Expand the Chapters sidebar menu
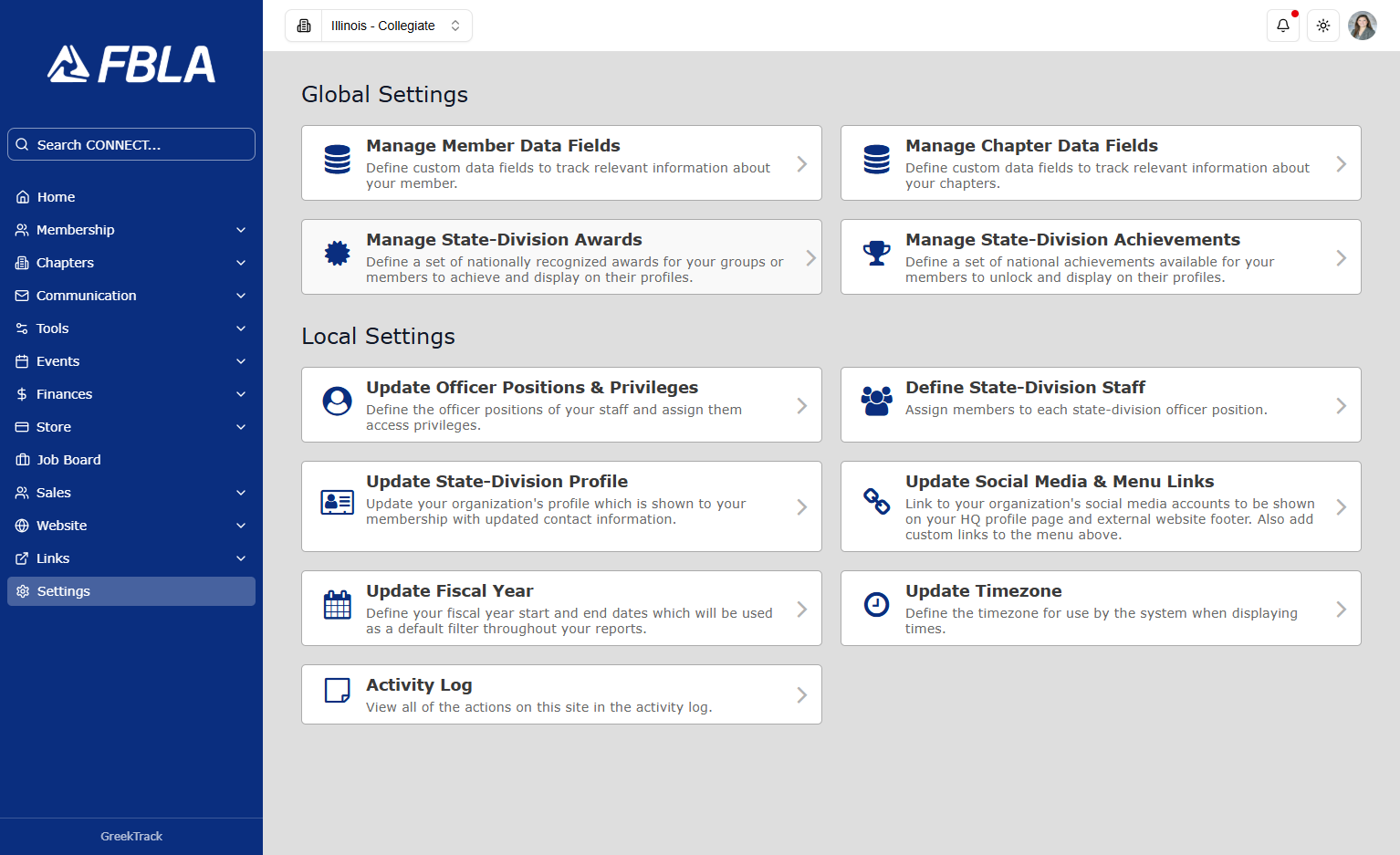Screen dimensions: 1400x855 click(131, 263)
